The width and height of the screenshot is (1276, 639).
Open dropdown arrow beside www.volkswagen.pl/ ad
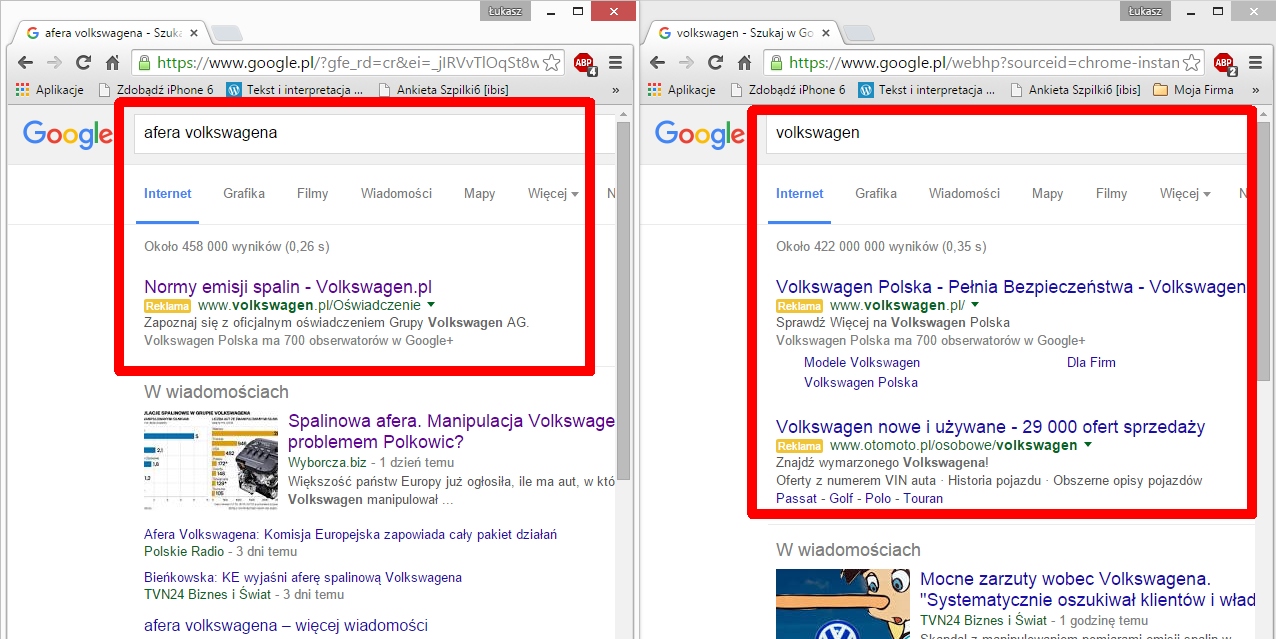pyautogui.click(x=975, y=304)
